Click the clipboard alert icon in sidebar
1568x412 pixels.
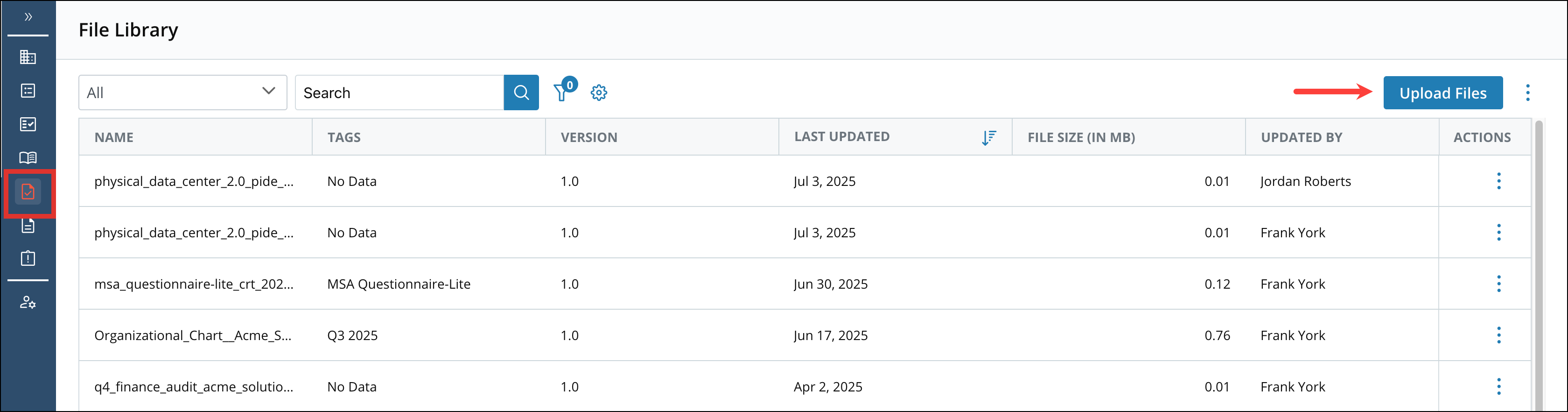point(28,258)
